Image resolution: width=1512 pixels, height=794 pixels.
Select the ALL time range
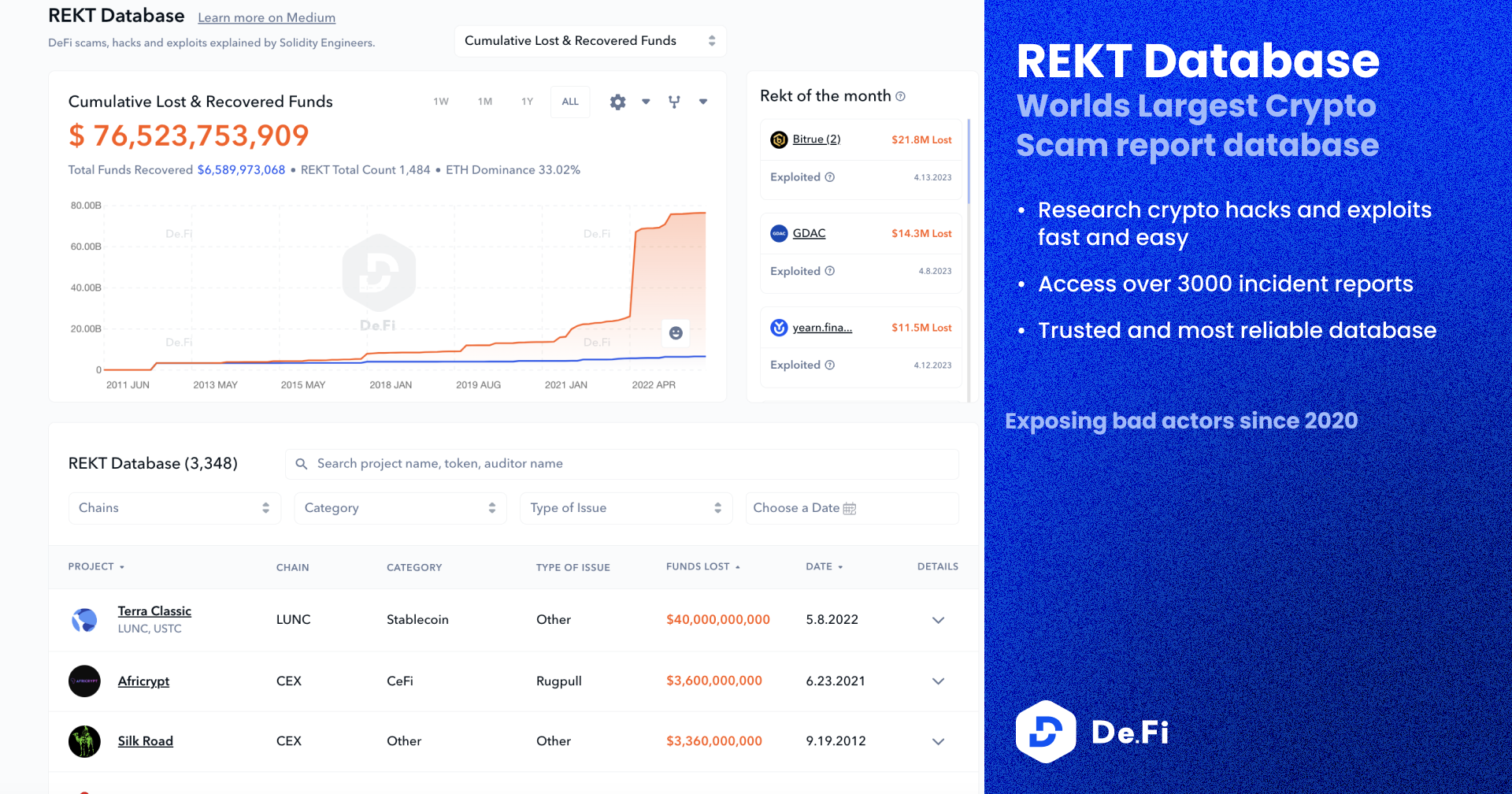tap(570, 102)
